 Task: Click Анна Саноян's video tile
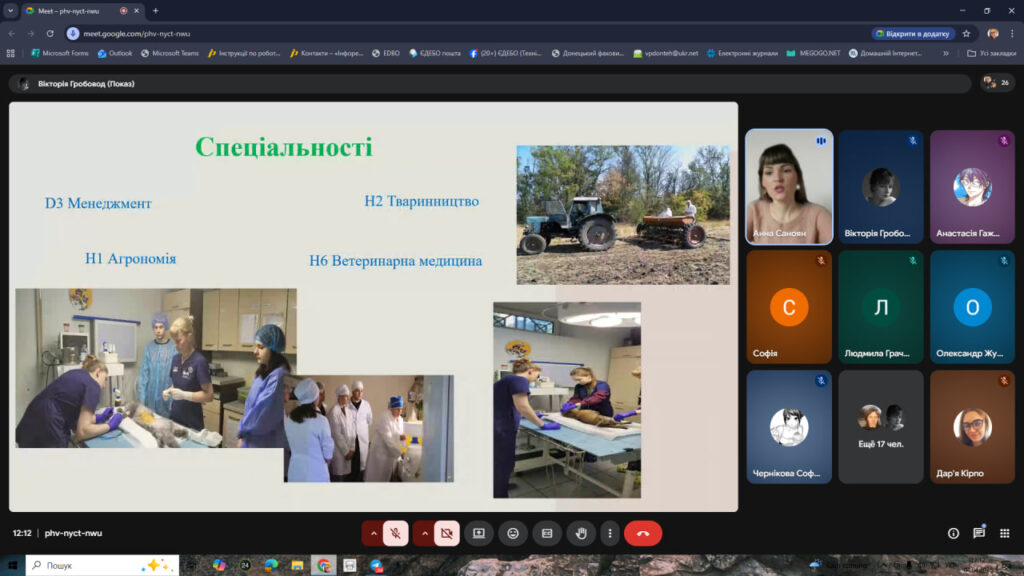coord(789,187)
